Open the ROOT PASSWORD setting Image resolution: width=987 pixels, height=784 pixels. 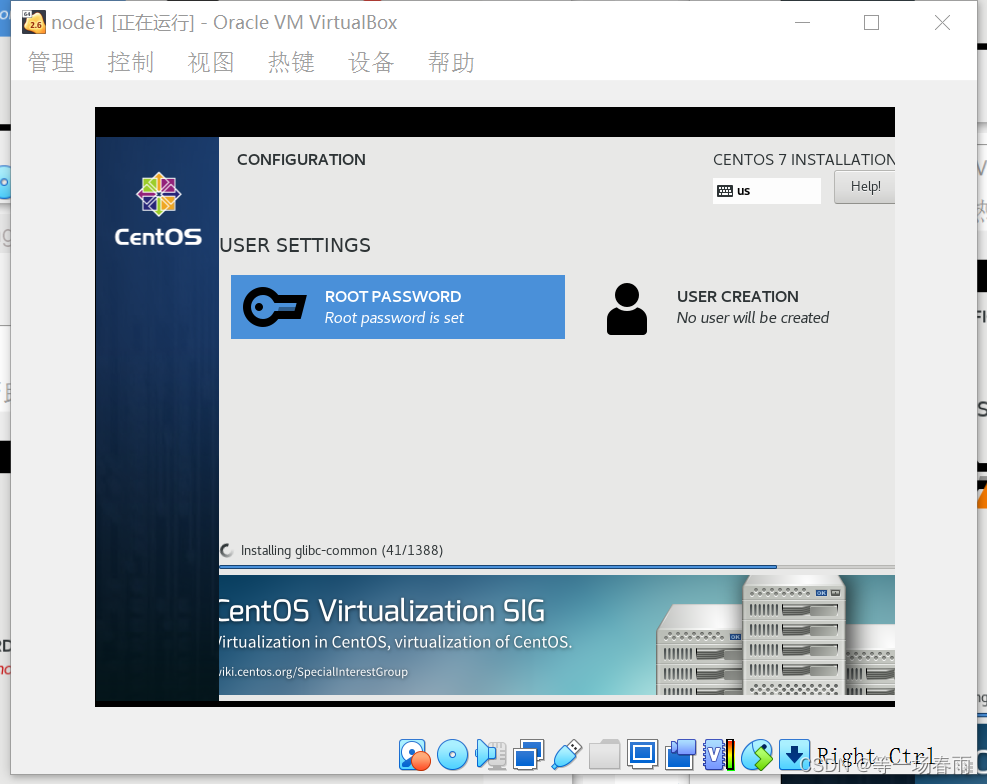(398, 307)
